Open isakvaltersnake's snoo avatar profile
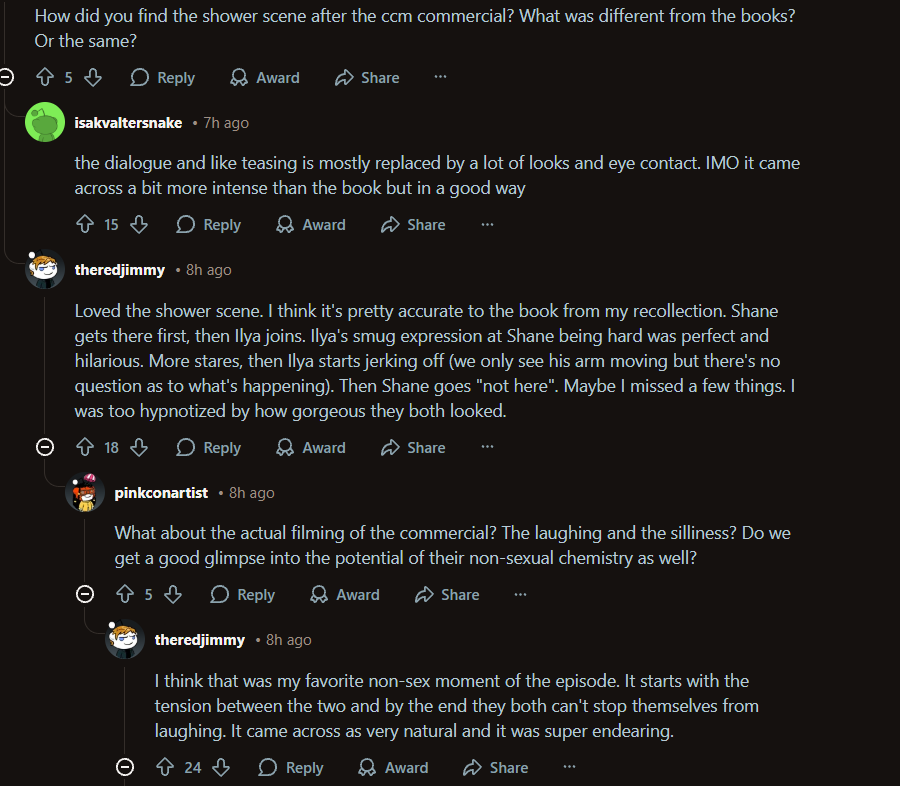This screenshot has height=786, width=900. pyautogui.click(x=44, y=123)
